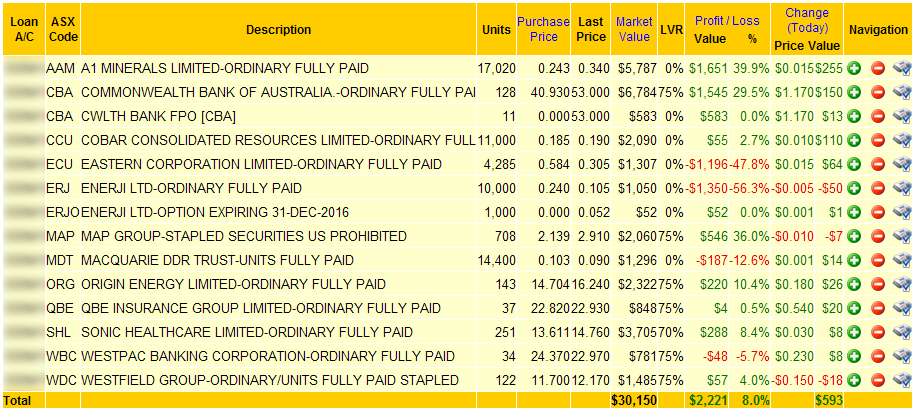Click green plus in MACQUARIE DDR TRUST row
The image size is (915, 411).
click(854, 260)
